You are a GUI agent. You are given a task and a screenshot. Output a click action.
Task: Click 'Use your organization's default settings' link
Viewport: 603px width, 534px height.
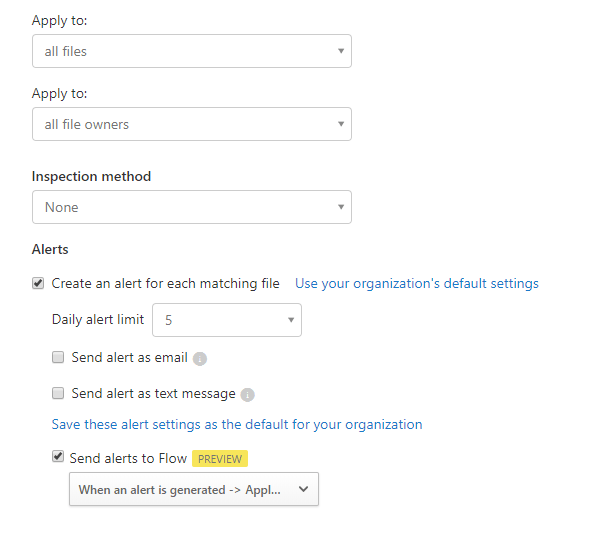pos(416,283)
